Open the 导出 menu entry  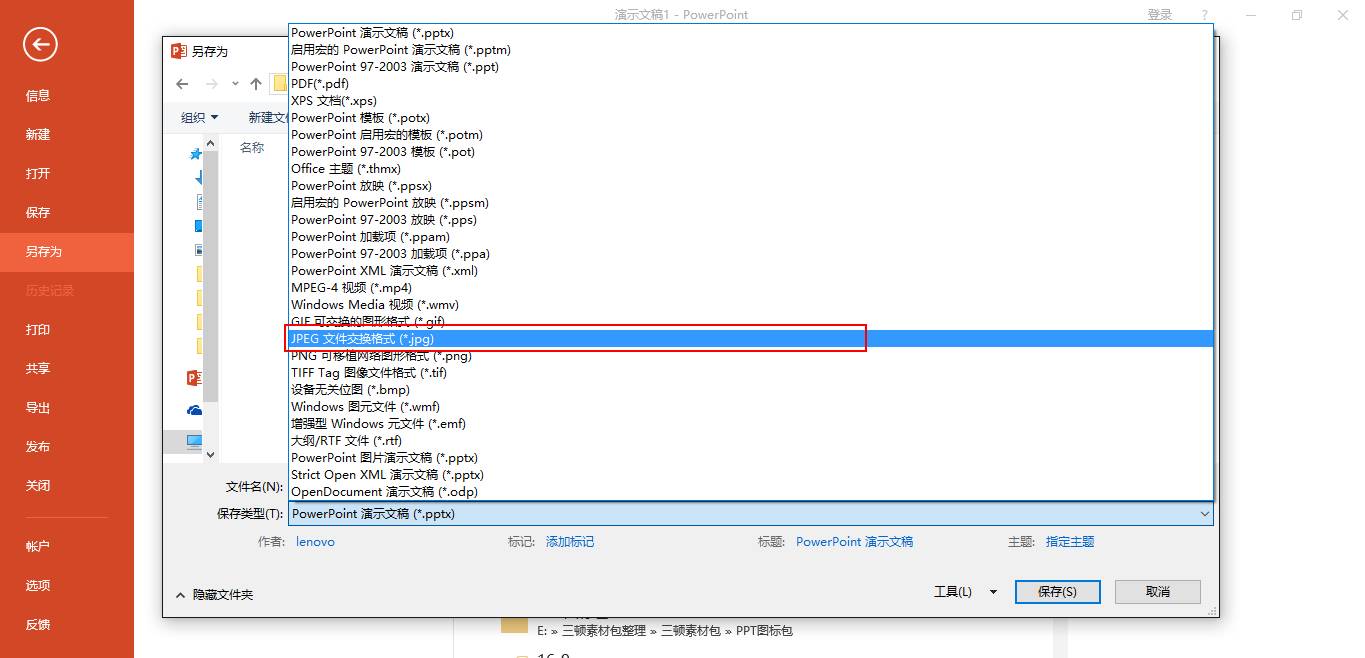point(37,407)
